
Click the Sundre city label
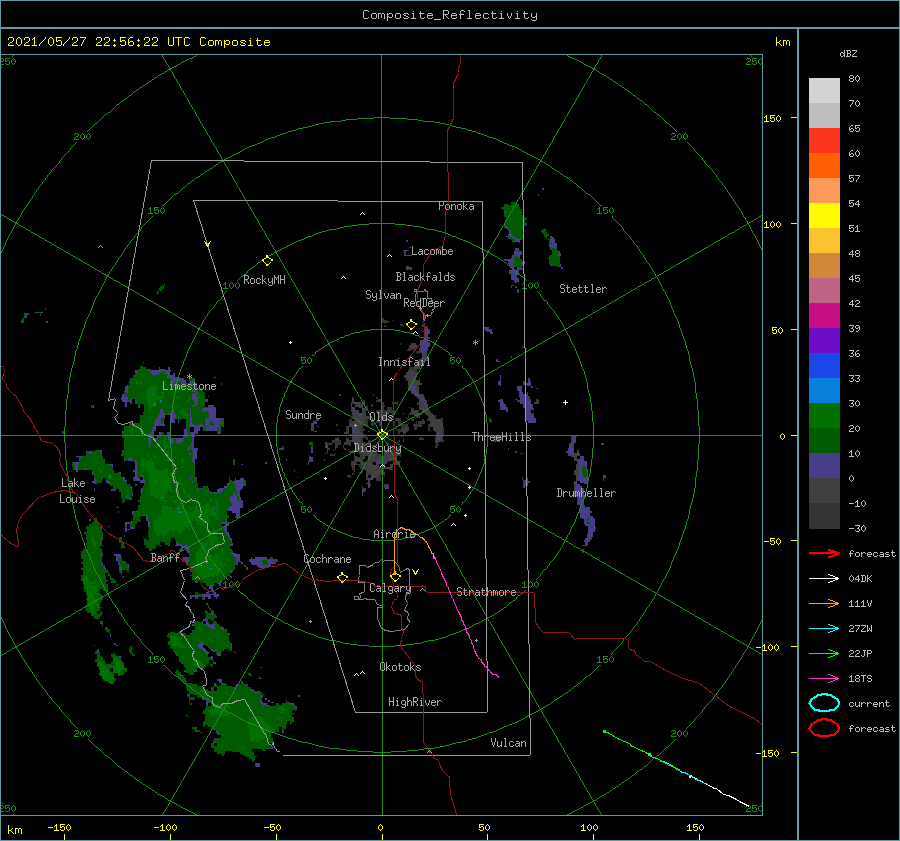point(303,414)
